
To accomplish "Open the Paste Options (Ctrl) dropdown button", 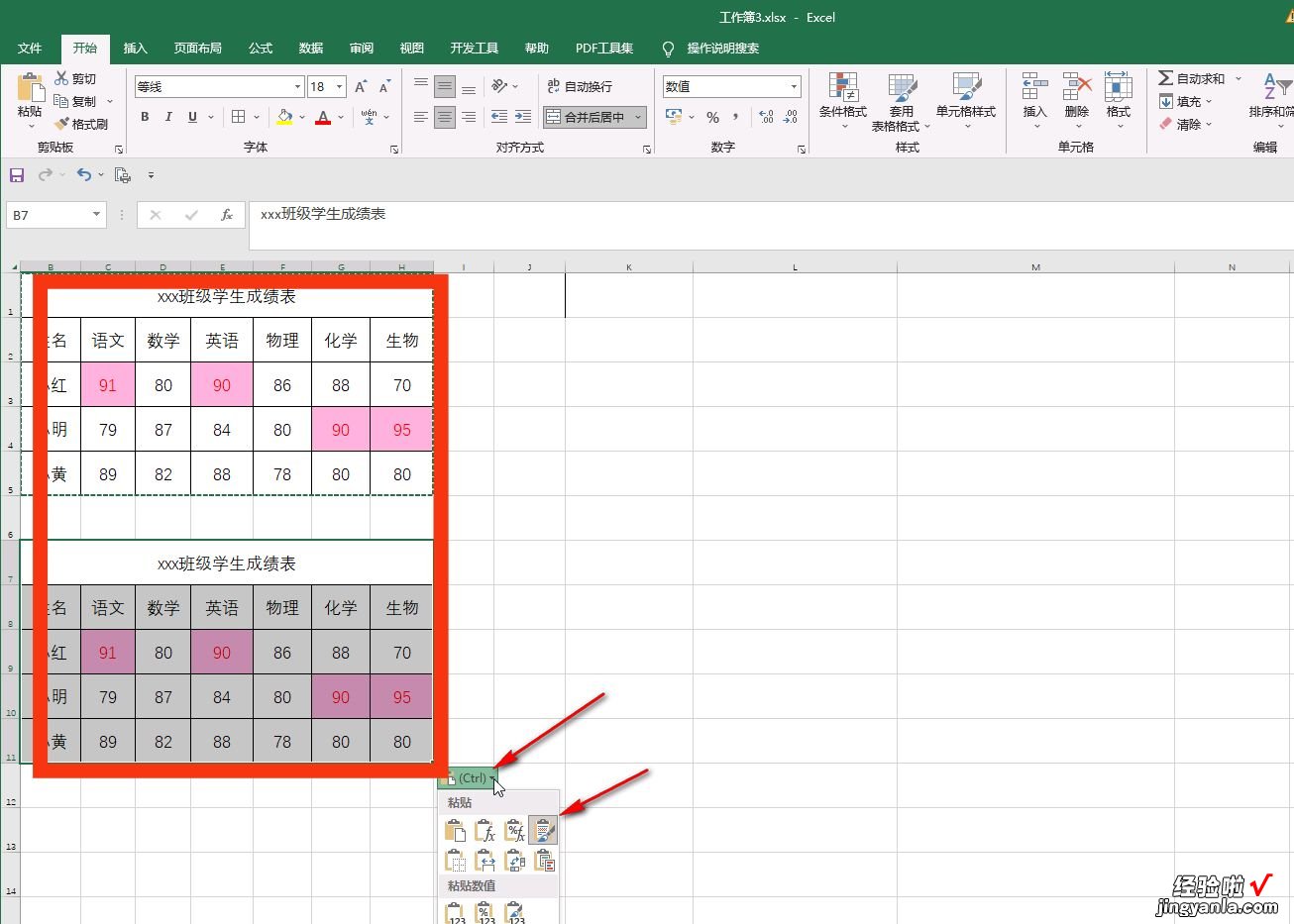I will point(468,777).
